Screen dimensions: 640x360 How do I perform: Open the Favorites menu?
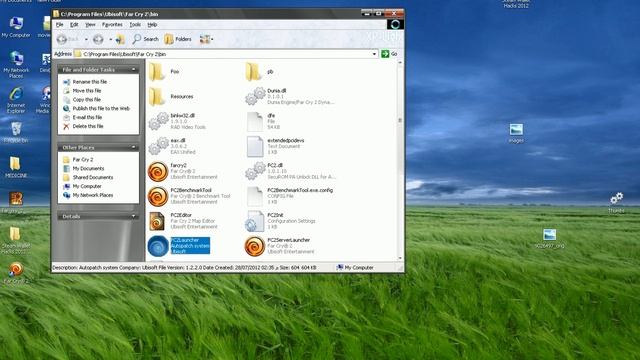tap(112, 25)
